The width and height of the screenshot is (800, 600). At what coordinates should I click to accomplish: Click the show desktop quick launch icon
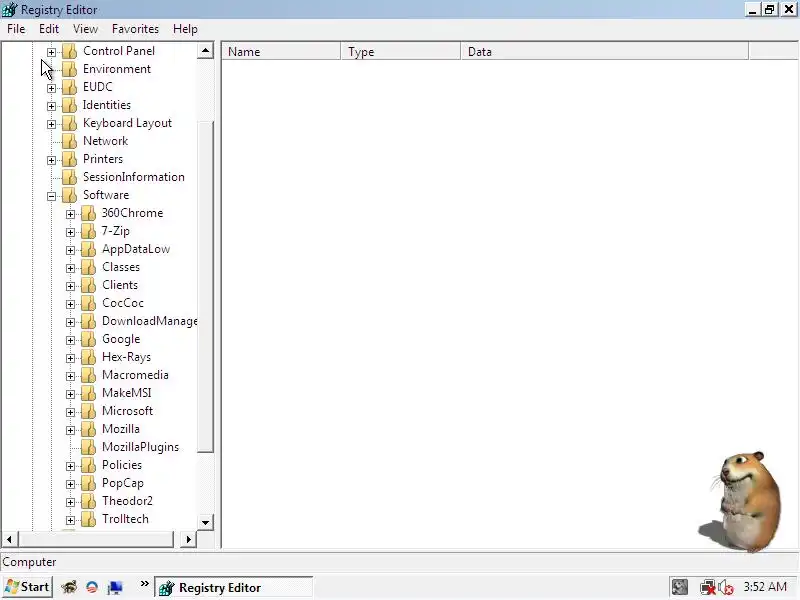(x=115, y=588)
